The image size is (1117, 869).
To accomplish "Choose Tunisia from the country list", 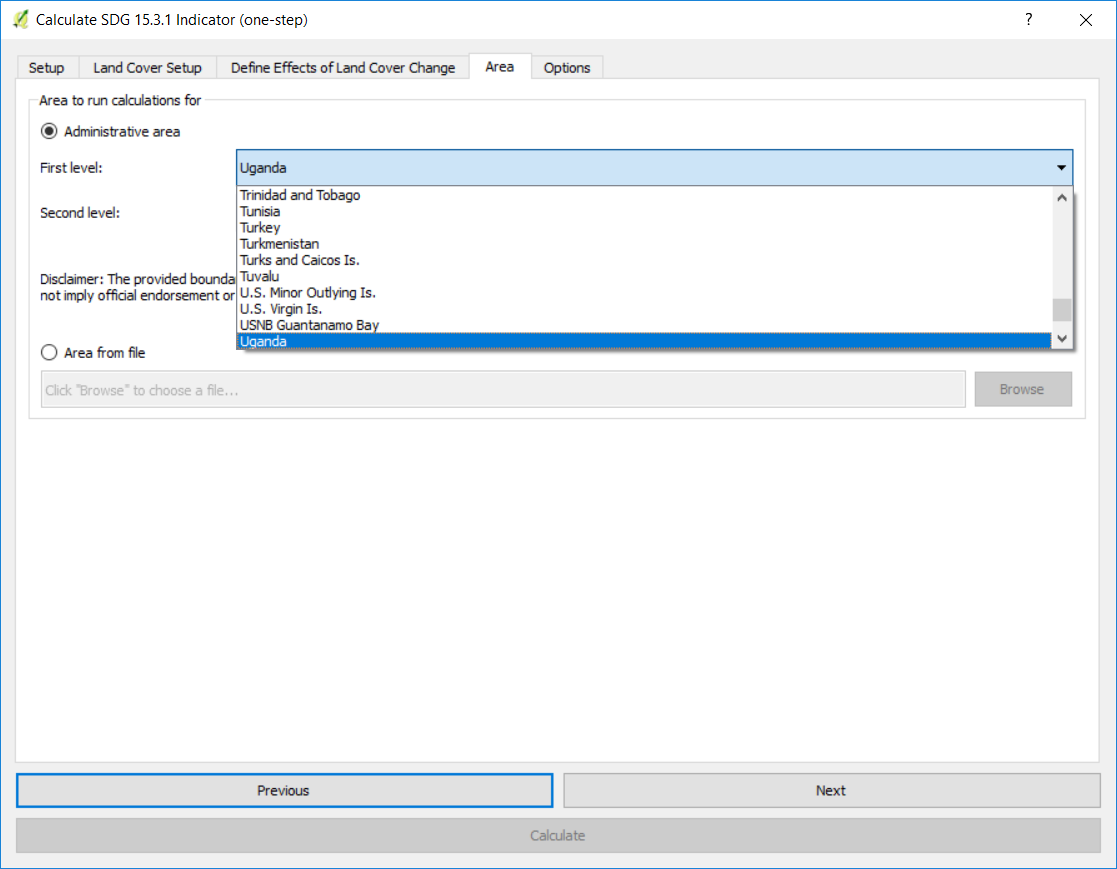I will (260, 211).
